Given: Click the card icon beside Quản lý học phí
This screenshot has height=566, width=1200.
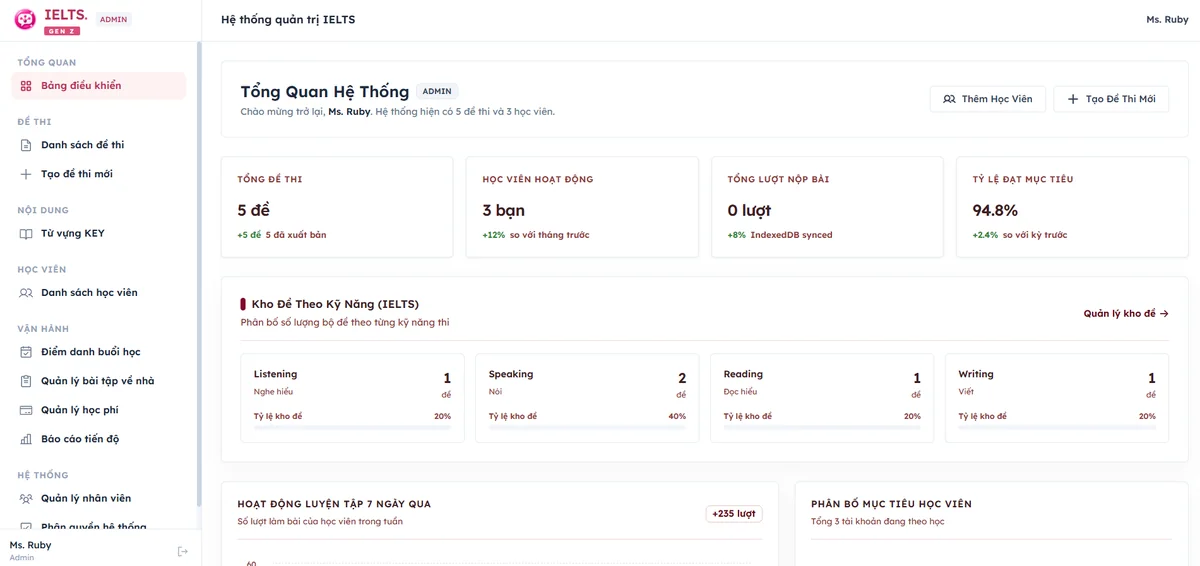Looking at the screenshot, I should 26,410.
